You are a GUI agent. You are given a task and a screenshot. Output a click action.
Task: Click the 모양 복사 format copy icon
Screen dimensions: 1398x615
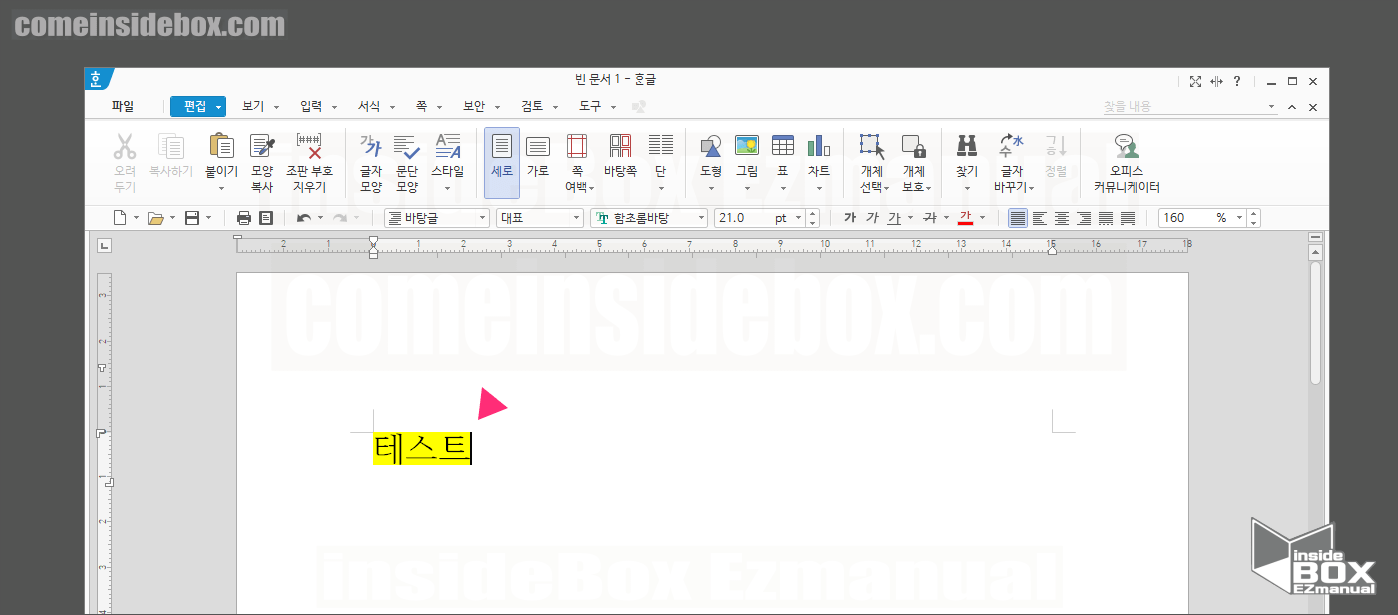262,147
